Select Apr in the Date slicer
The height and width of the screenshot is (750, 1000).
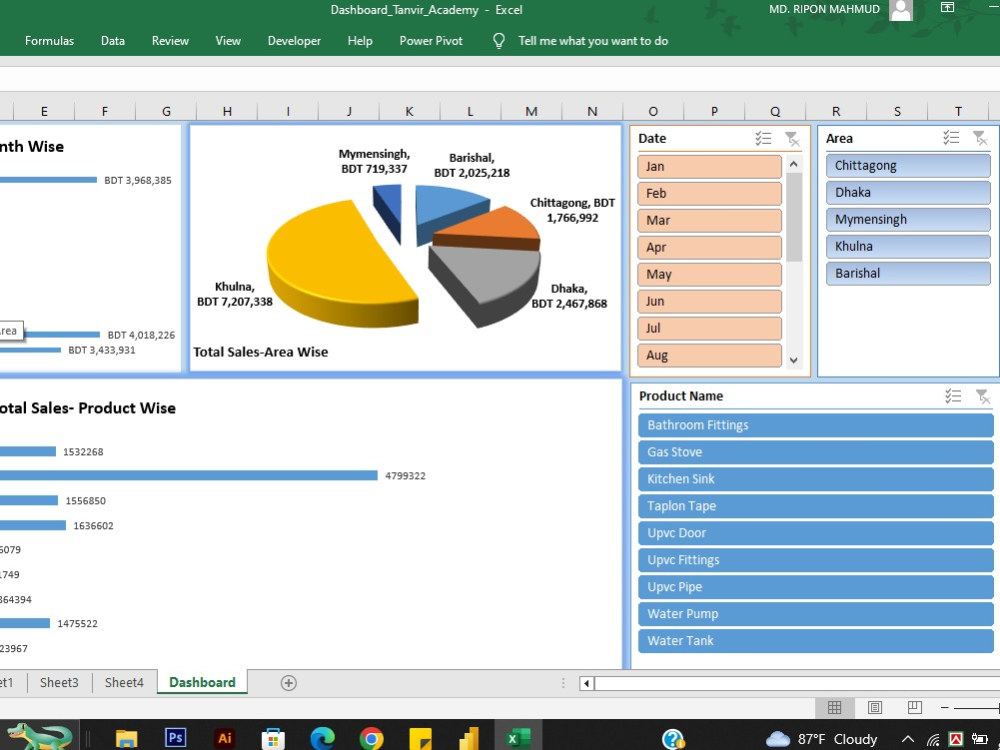point(709,247)
